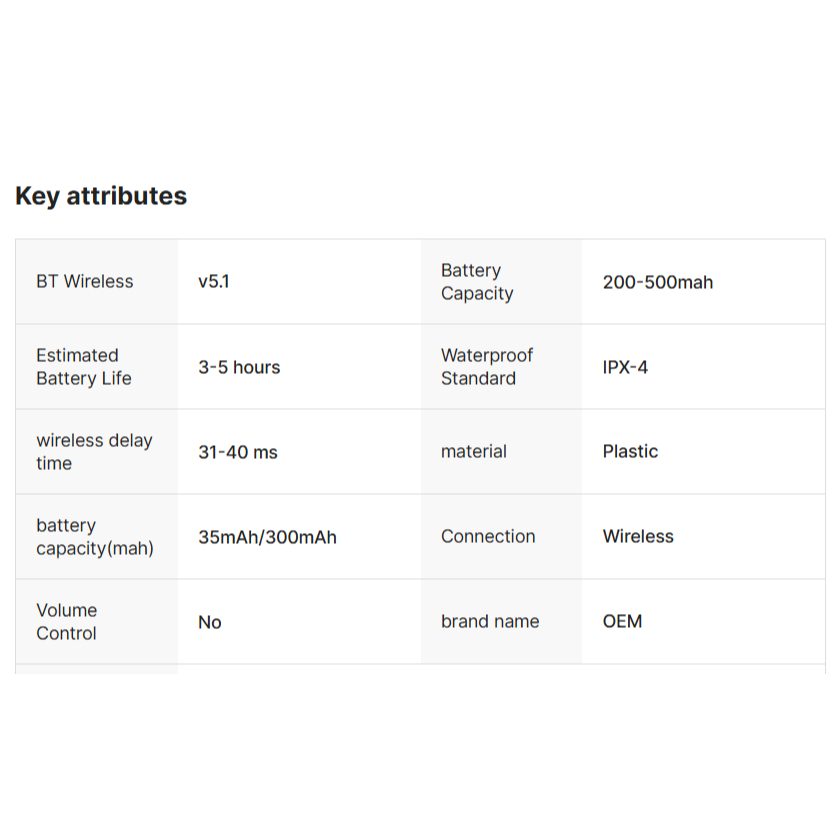
Task: Select the 3-5 hours value
Action: tap(239, 367)
